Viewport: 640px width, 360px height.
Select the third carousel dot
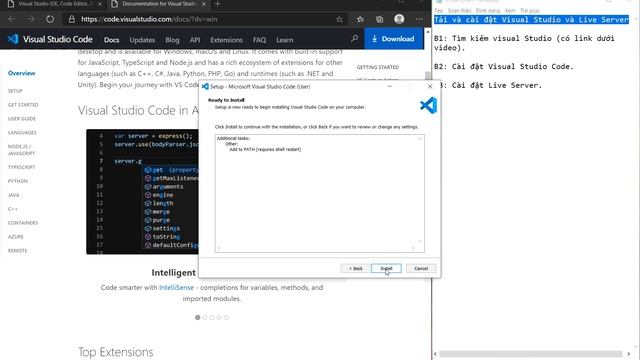pos(212,317)
